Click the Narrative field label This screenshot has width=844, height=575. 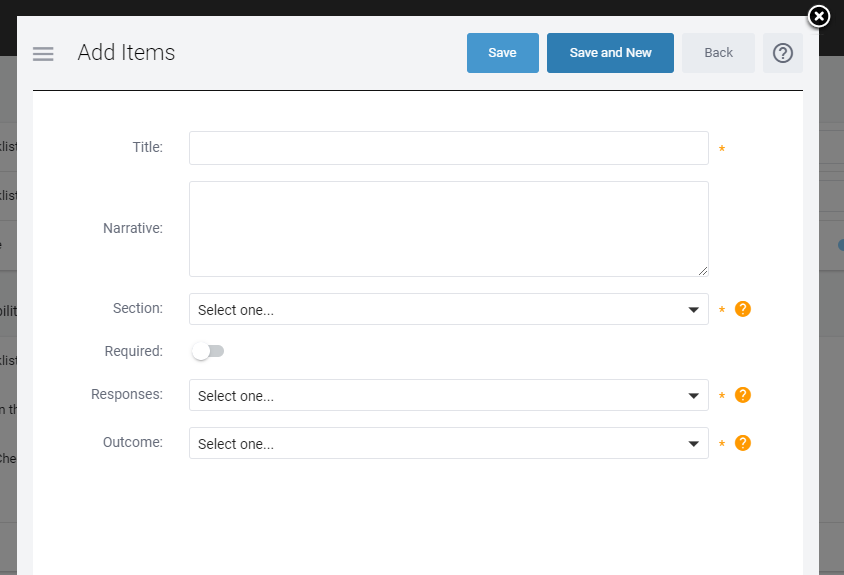point(132,228)
